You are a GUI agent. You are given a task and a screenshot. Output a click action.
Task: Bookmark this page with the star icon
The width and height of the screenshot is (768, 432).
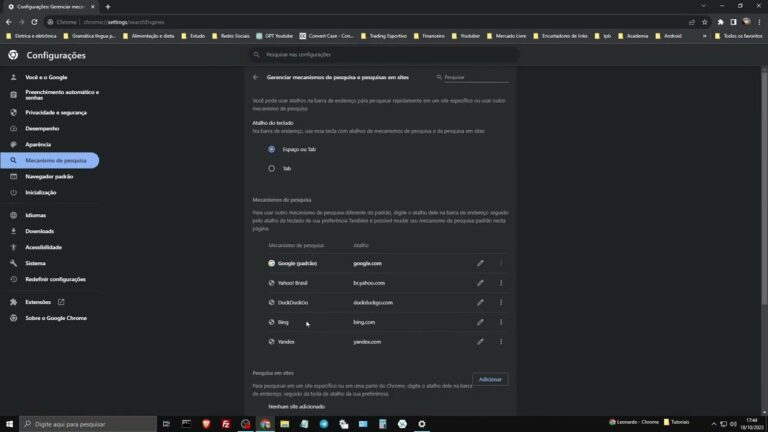tap(705, 22)
